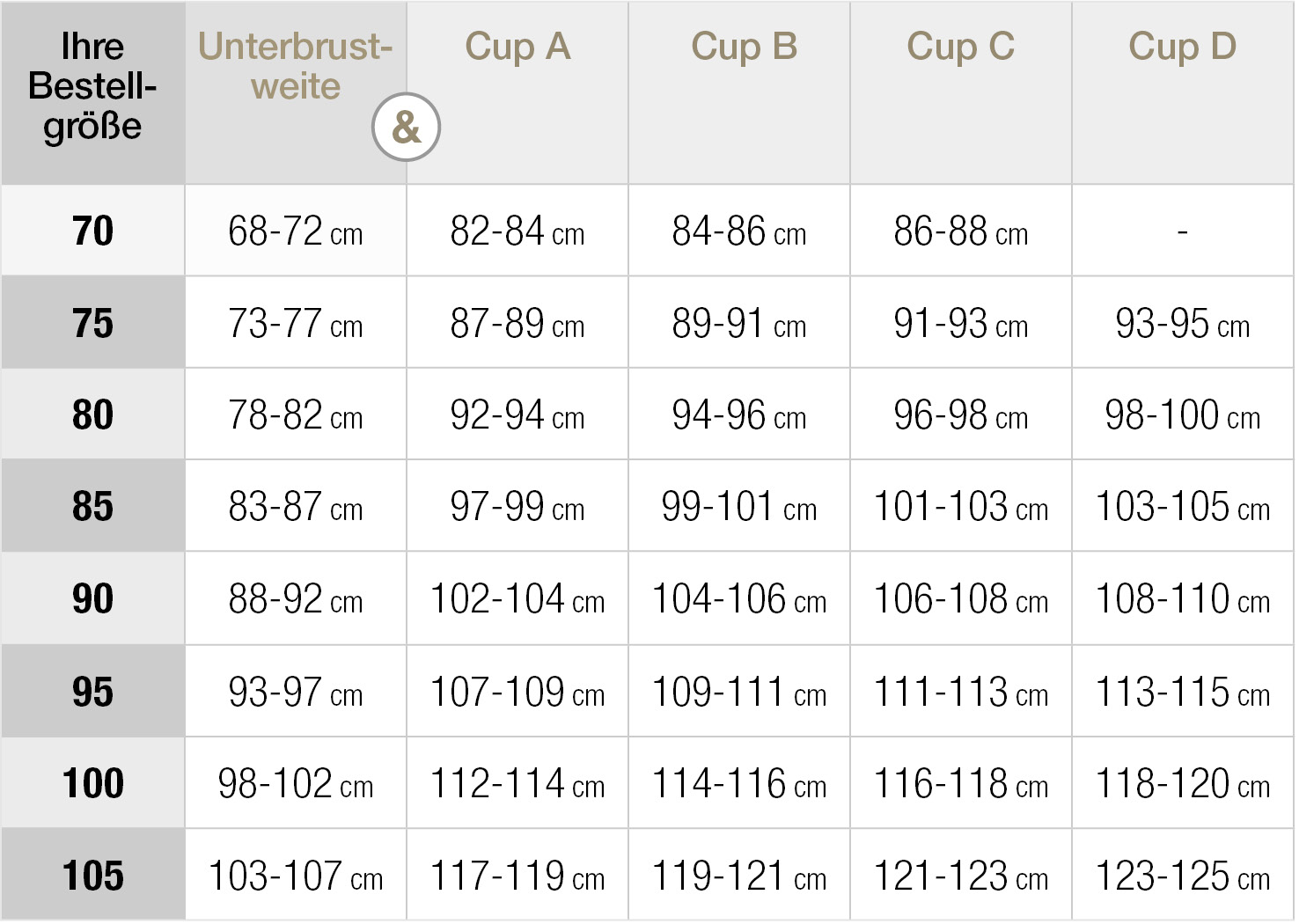The width and height of the screenshot is (1299, 924).
Task: Select the 99-101 cm Cup B cell
Action: 738,508
